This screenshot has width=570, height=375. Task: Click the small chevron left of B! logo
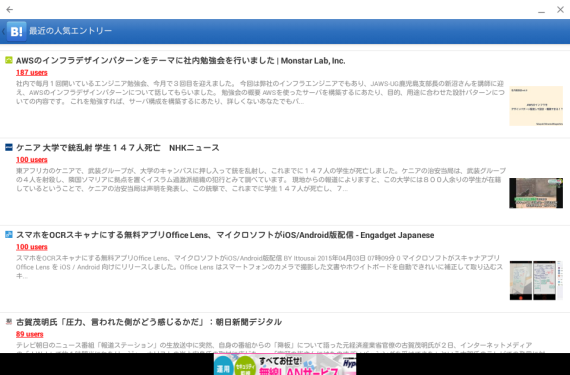click(x=3, y=31)
